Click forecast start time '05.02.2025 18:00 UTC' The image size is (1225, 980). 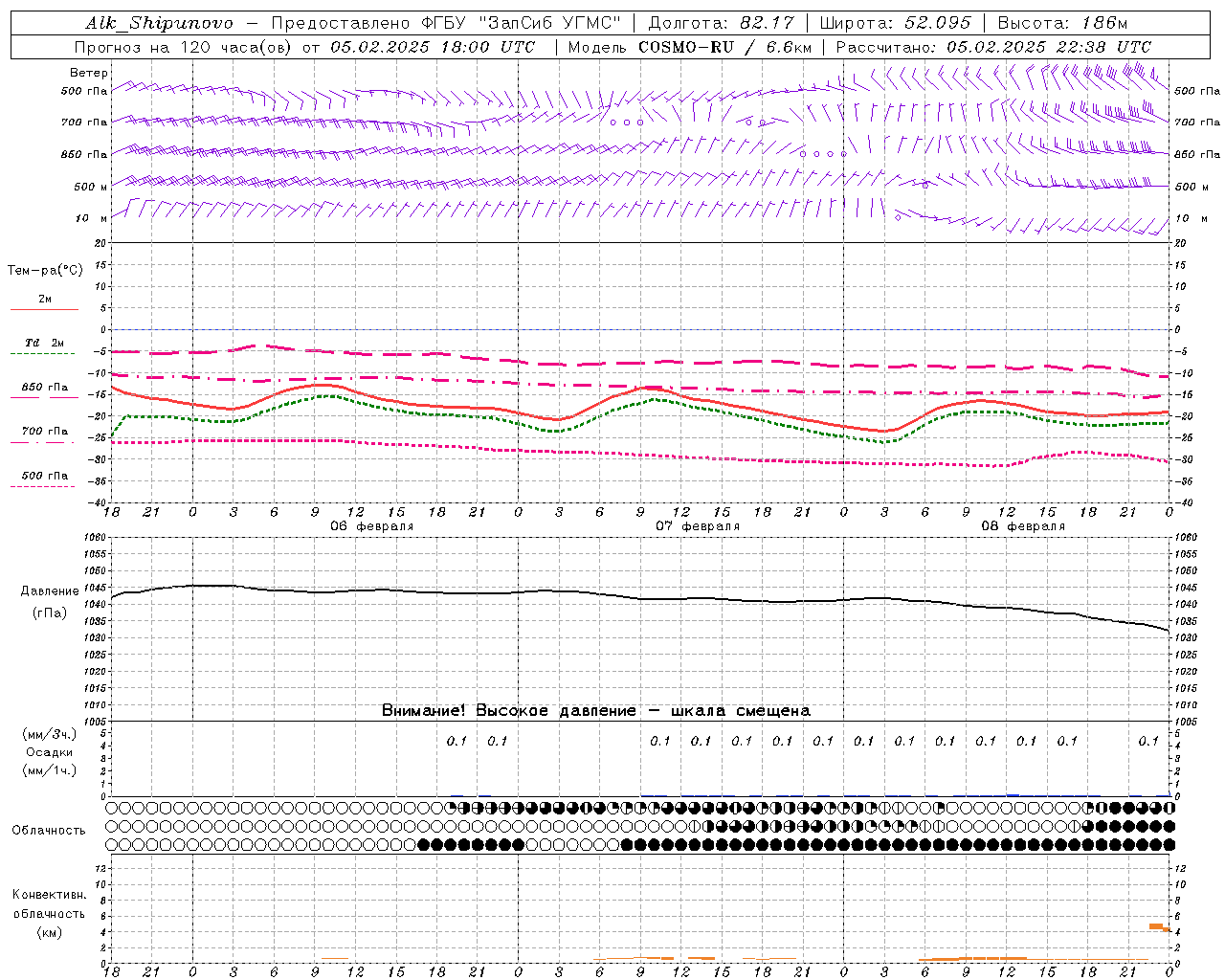(433, 47)
